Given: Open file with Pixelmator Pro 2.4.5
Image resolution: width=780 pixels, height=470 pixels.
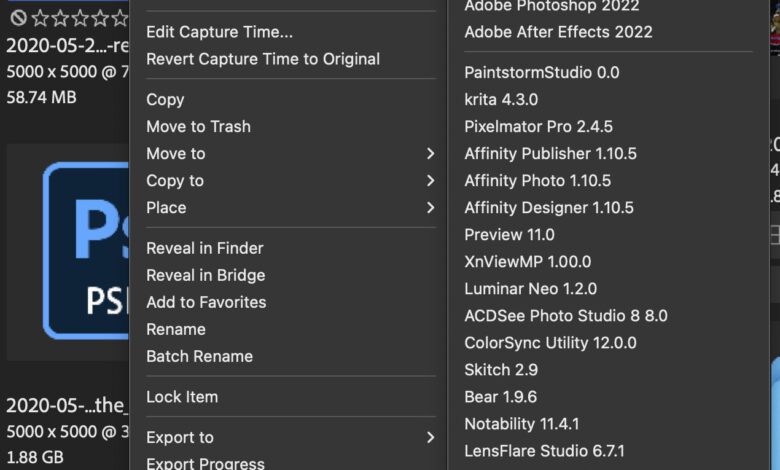Looking at the screenshot, I should coord(538,127).
